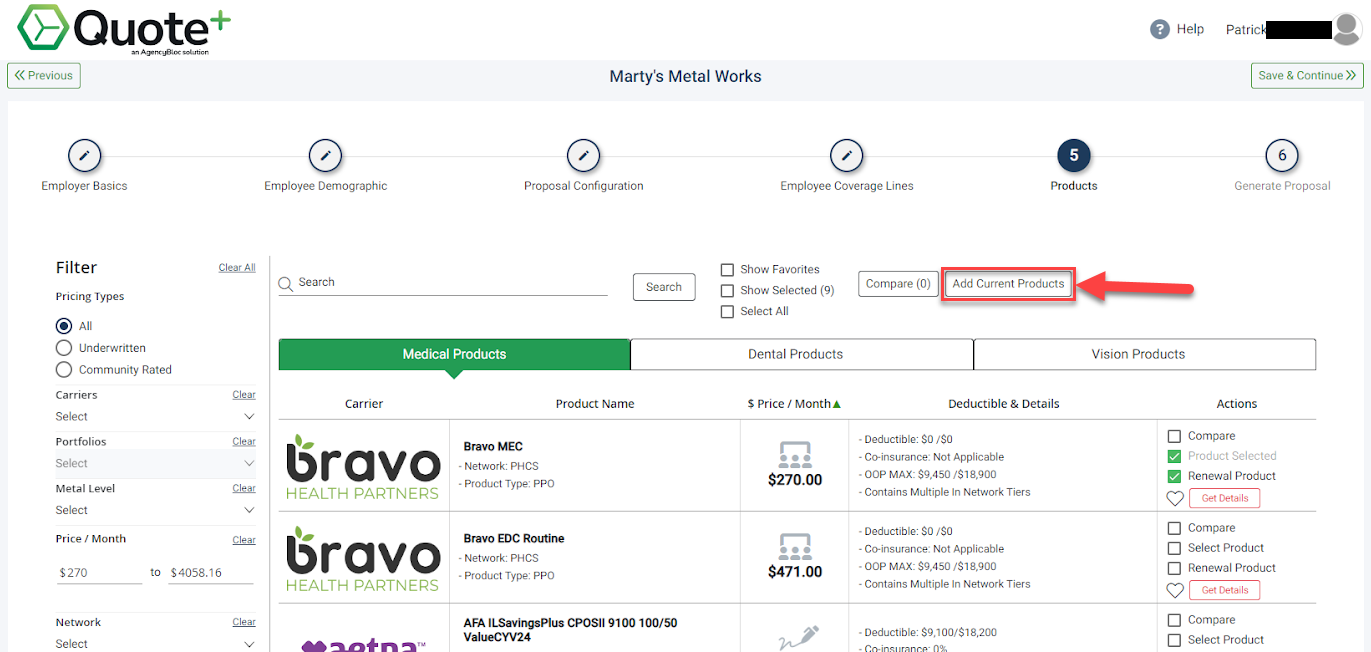Image resolution: width=1371 pixels, height=652 pixels.
Task: Check Select Product for AFA ILSavingsPlus
Action: coord(1174,640)
